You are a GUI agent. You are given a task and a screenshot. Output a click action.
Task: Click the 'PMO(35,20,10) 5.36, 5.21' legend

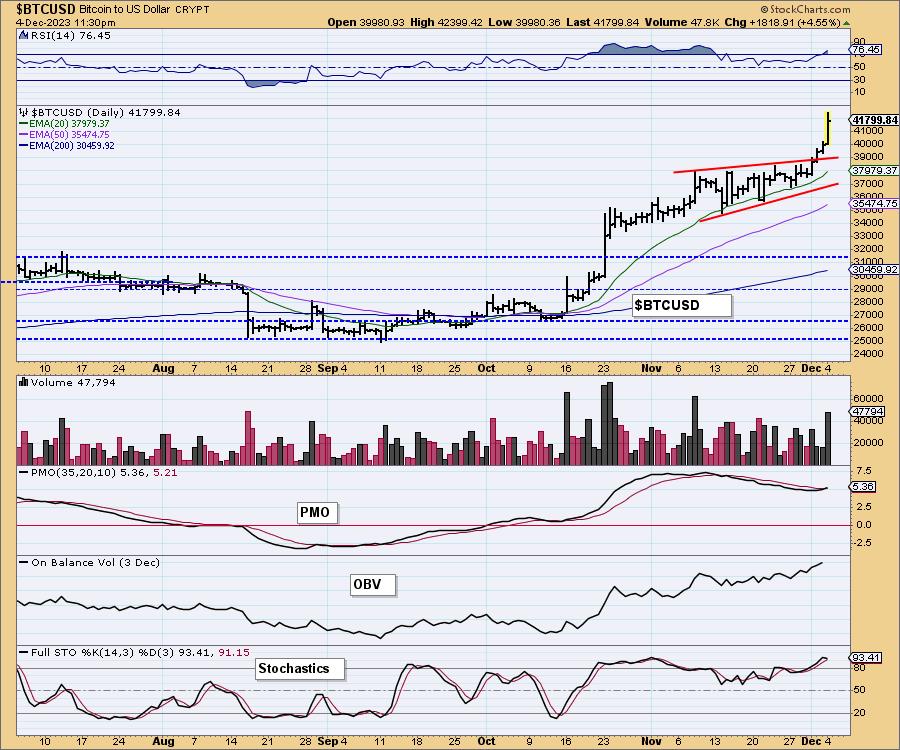[x=98, y=472]
